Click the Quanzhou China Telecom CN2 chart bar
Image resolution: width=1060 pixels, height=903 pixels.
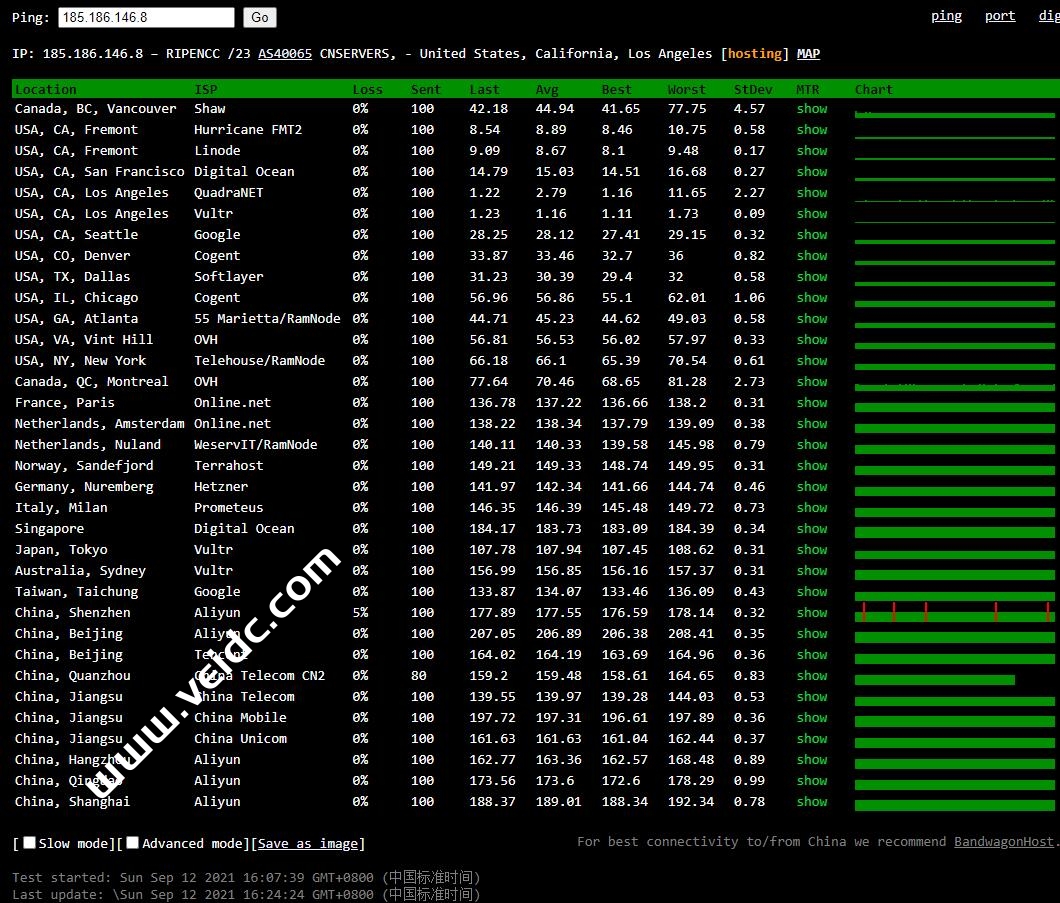[934, 679]
